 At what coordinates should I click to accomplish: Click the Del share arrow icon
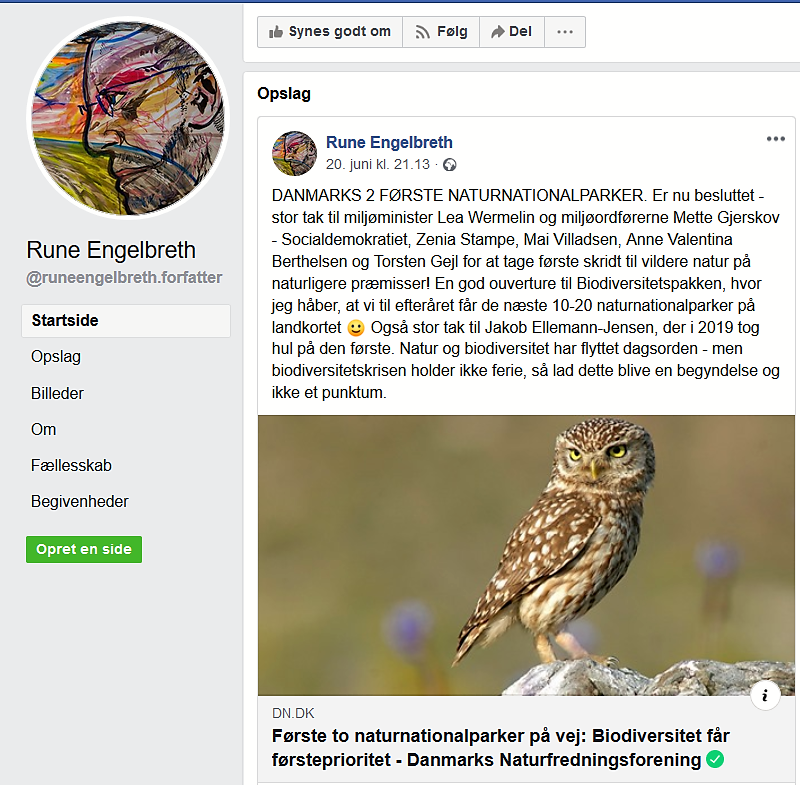(x=497, y=32)
